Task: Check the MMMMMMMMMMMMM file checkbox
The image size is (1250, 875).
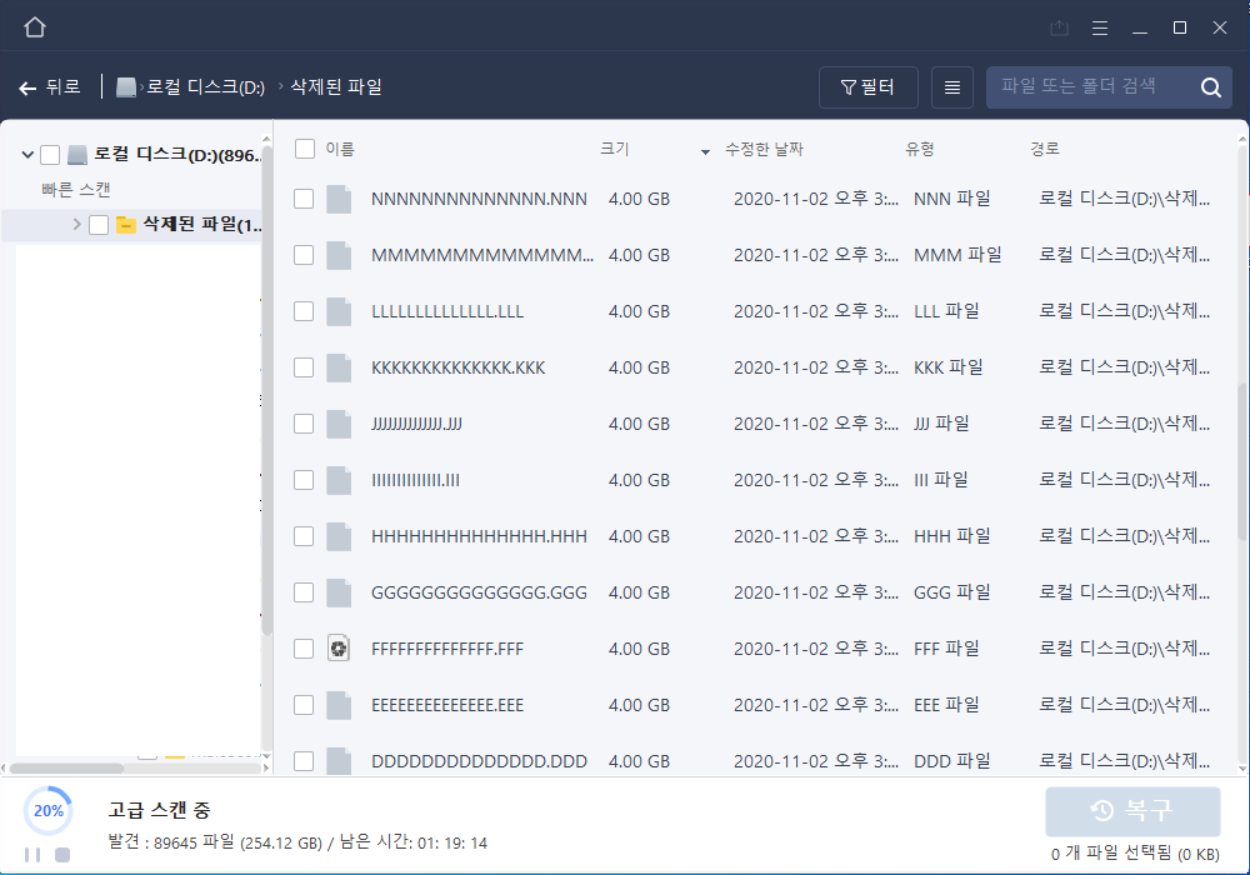Action: pos(303,255)
